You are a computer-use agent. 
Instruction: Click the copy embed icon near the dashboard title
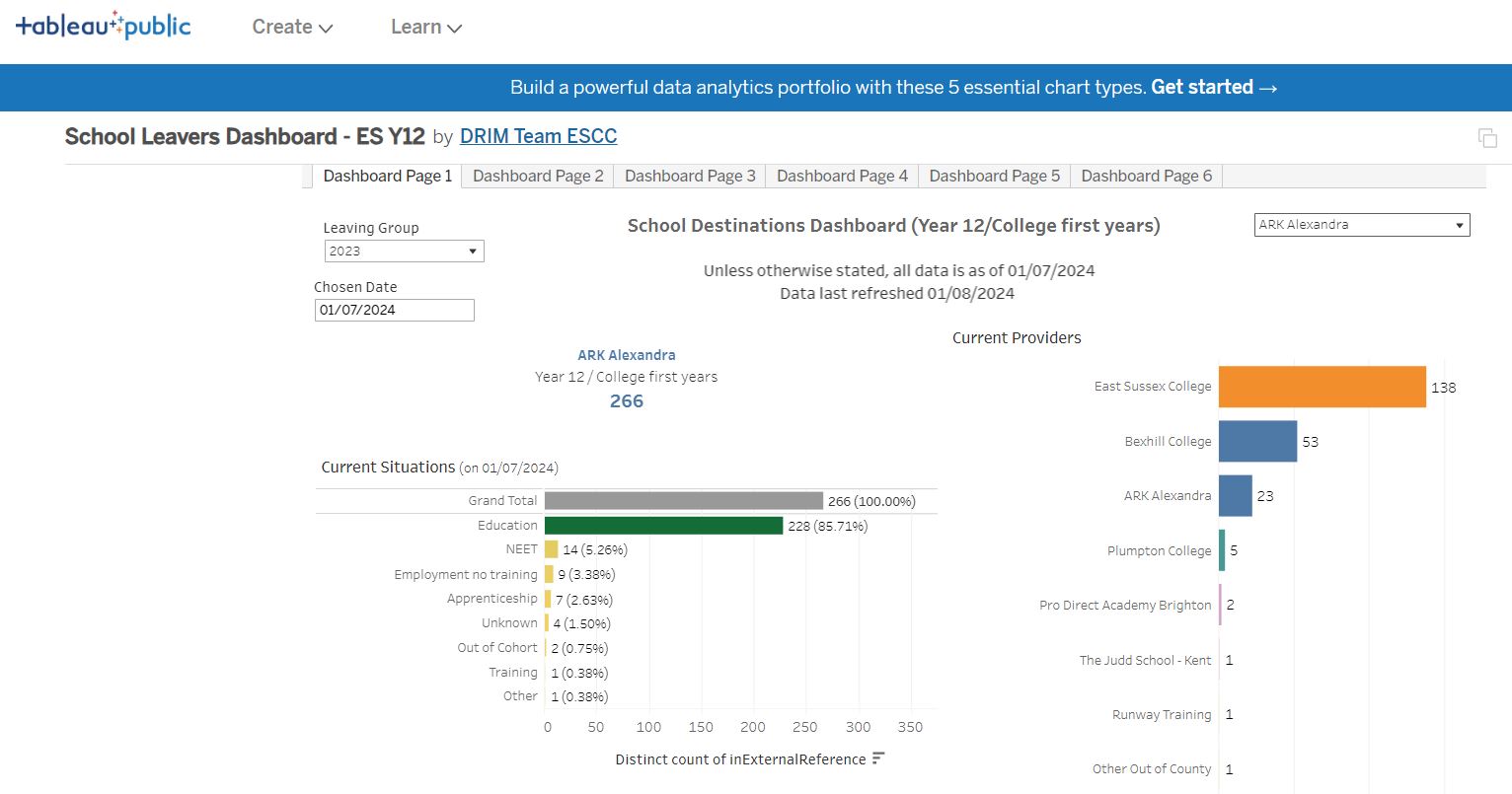[1487, 137]
